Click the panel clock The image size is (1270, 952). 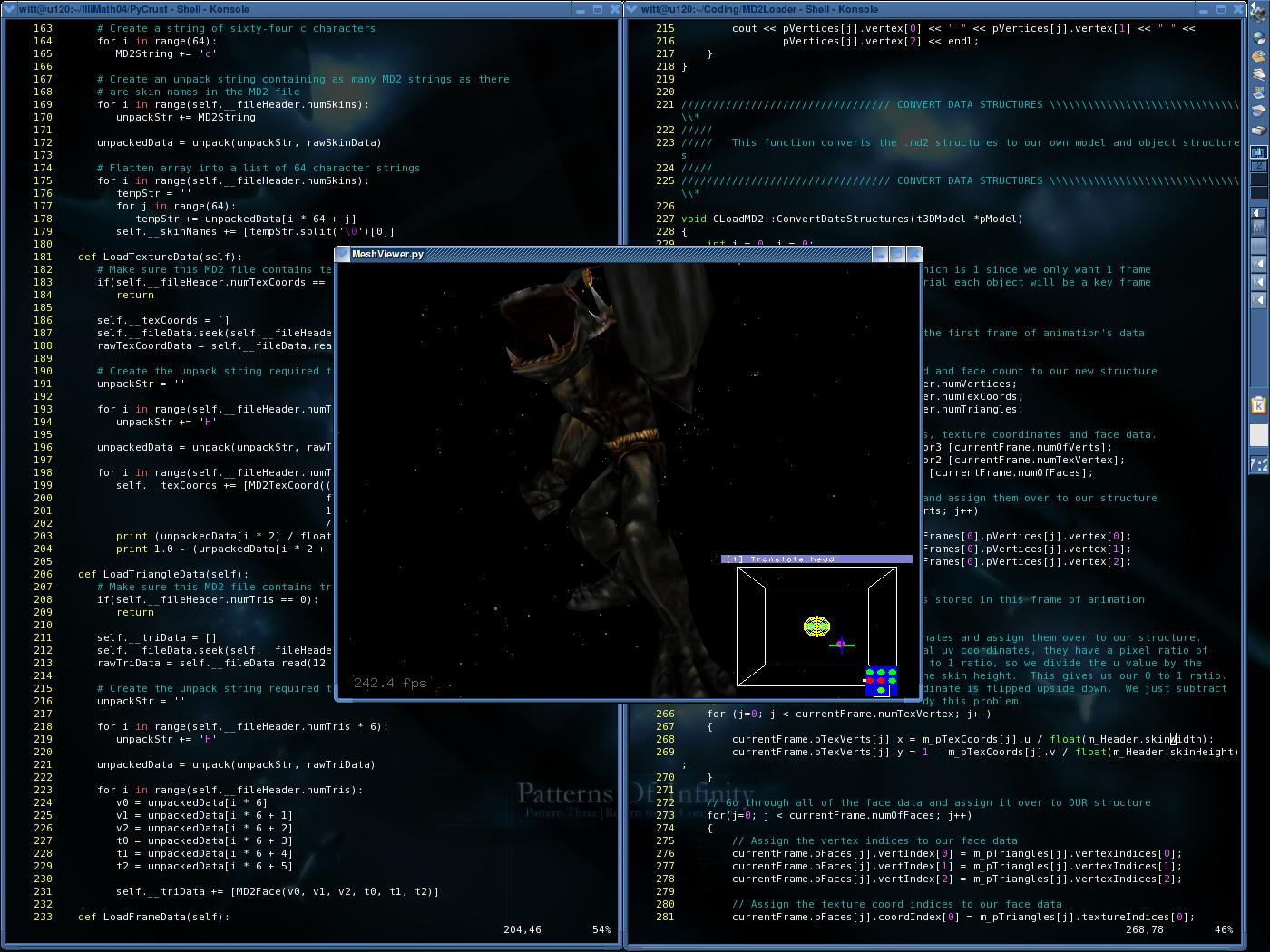click(1259, 464)
